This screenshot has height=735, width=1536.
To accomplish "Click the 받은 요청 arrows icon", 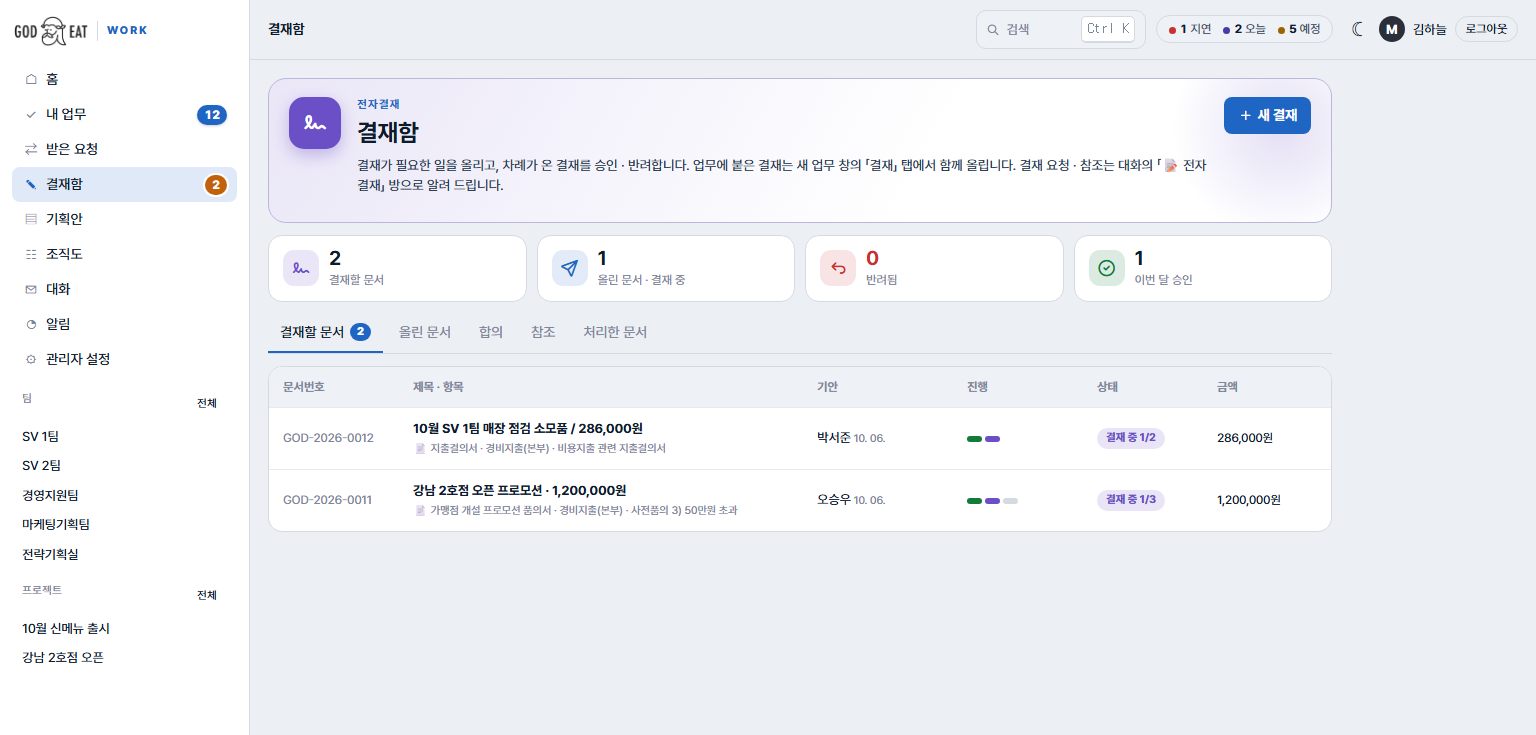I will pos(31,149).
